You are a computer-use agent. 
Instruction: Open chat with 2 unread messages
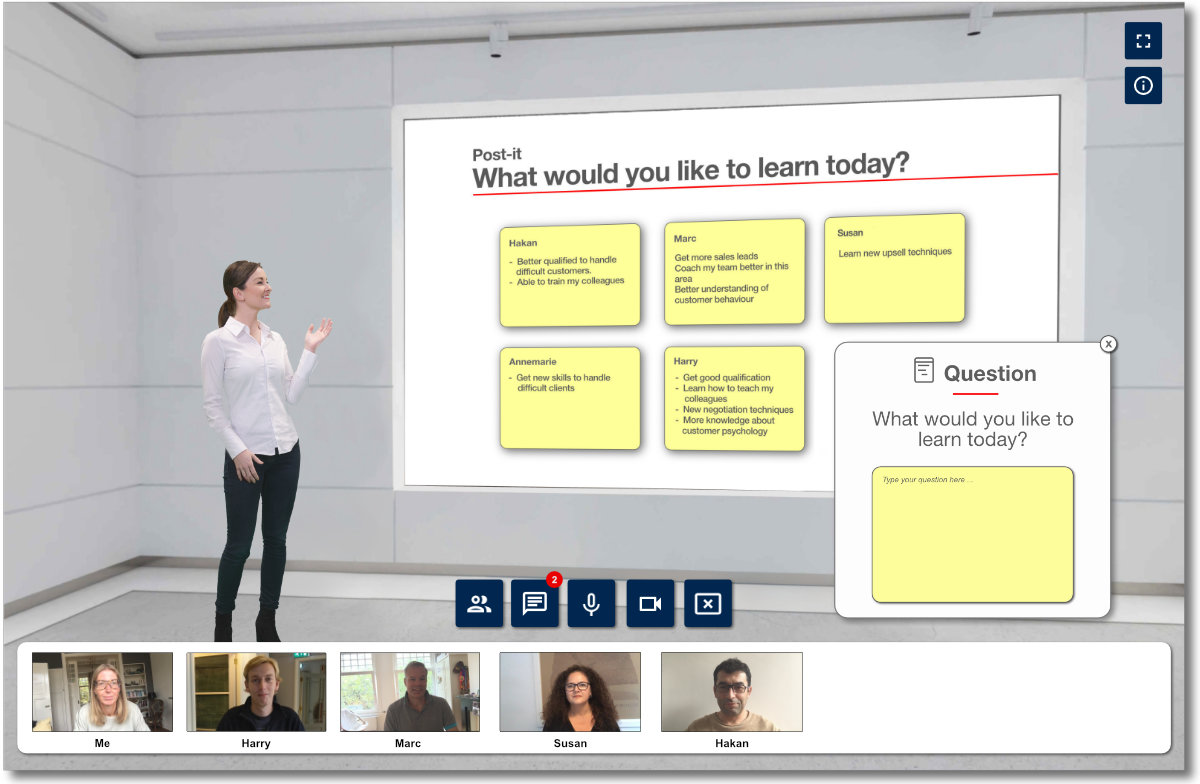535,604
